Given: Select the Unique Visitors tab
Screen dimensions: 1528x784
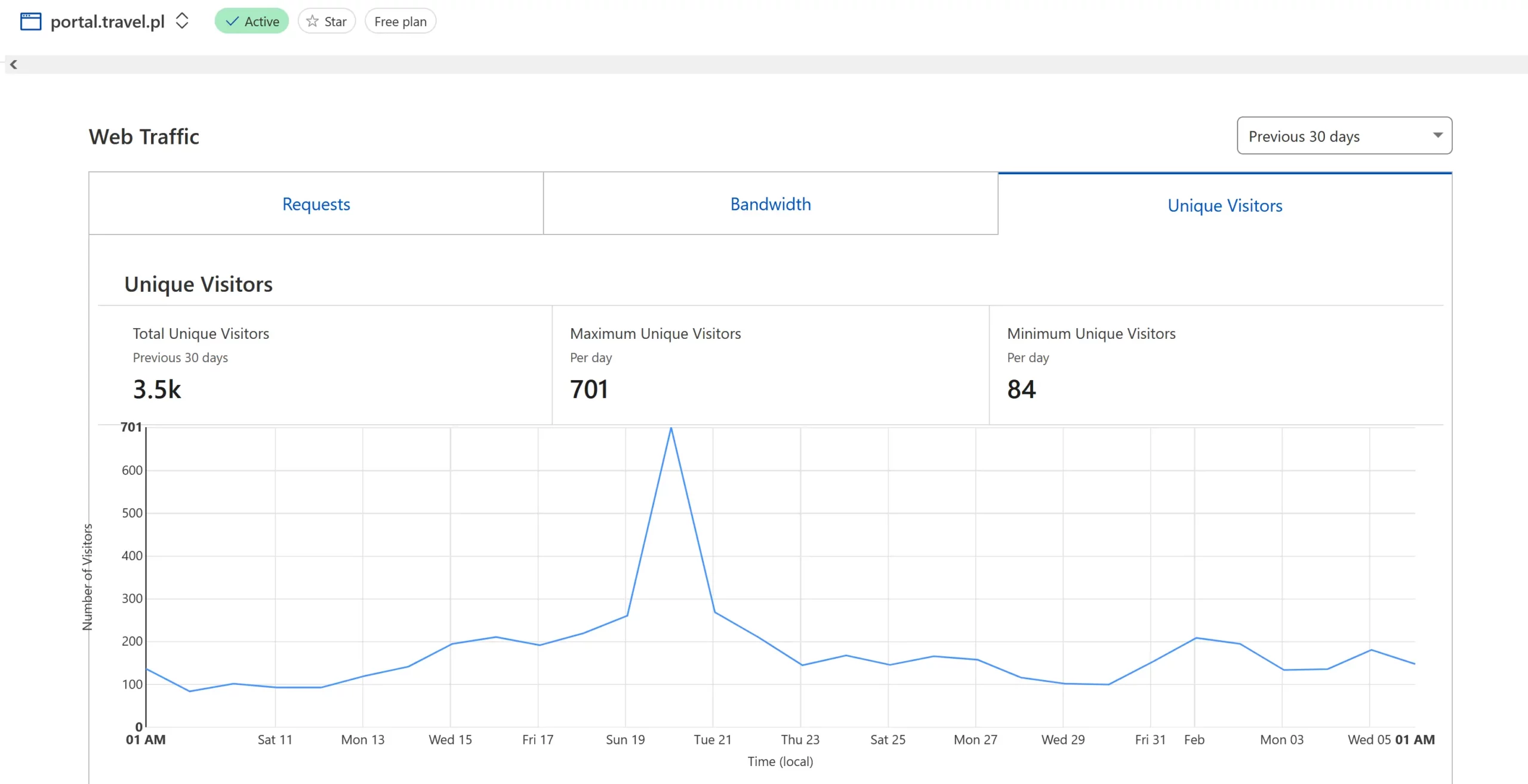Looking at the screenshot, I should 1224,205.
